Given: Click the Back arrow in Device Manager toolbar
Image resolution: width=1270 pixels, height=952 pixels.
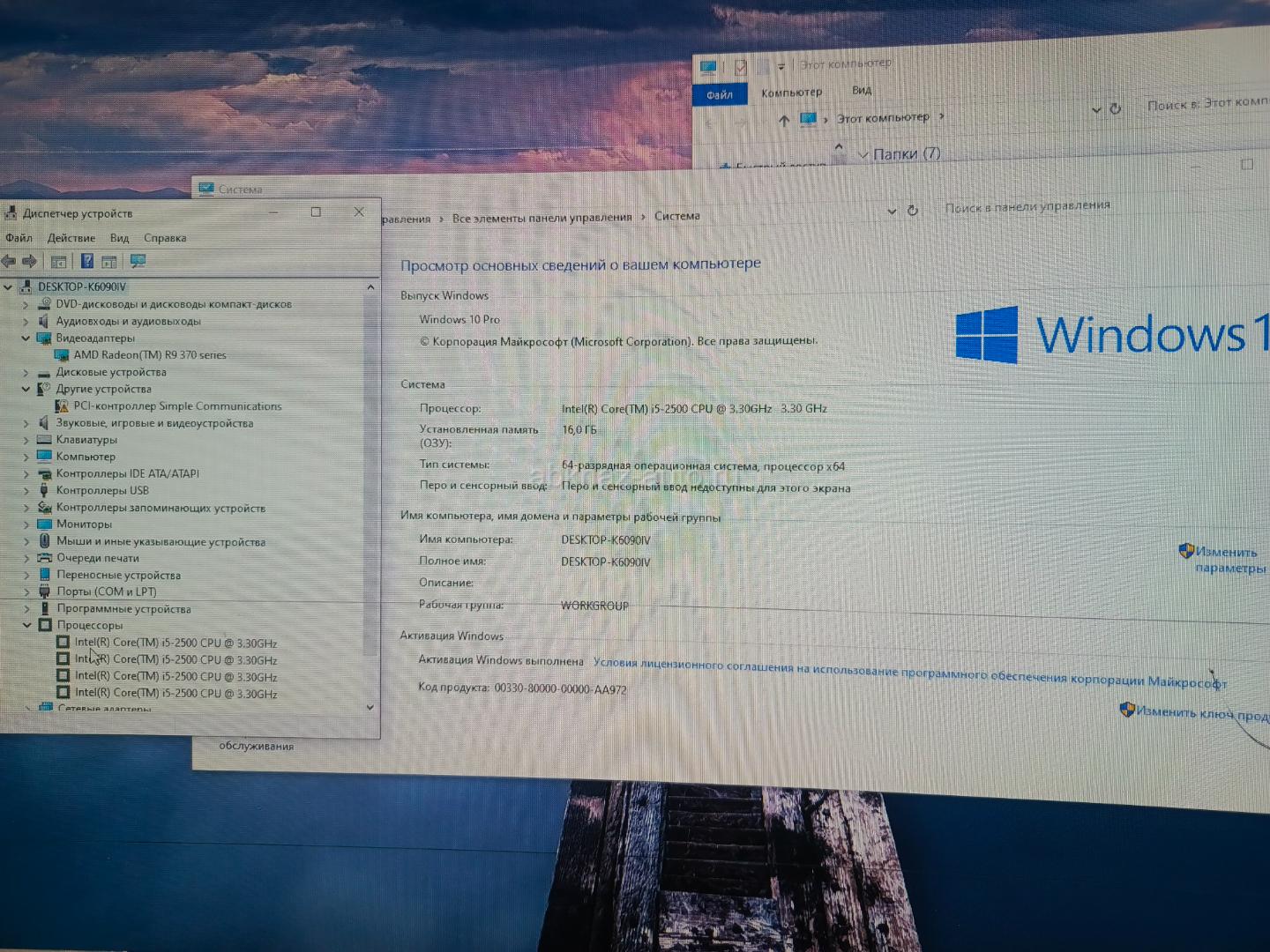Looking at the screenshot, I should click(x=9, y=261).
